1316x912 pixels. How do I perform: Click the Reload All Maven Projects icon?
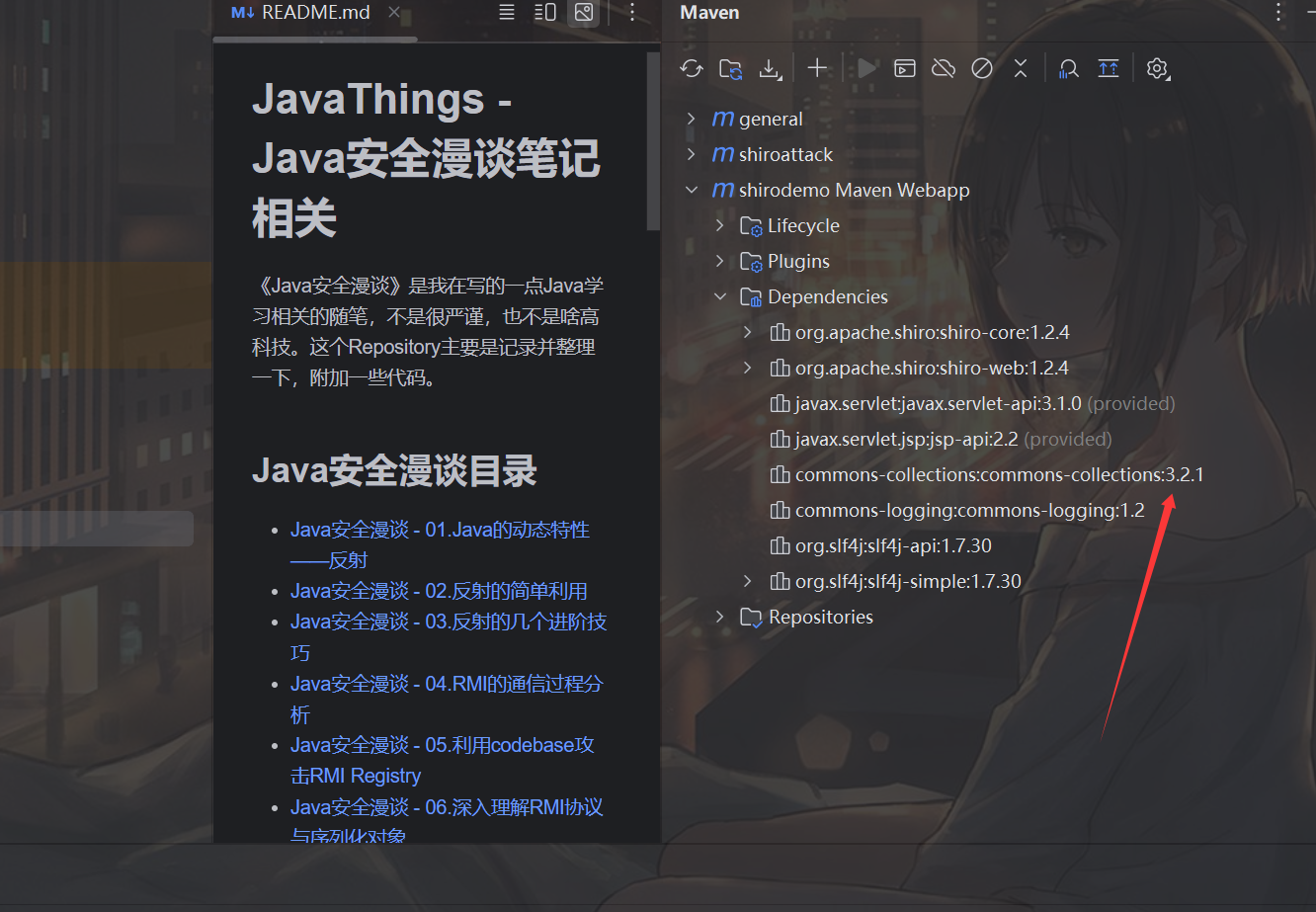pyautogui.click(x=692, y=68)
